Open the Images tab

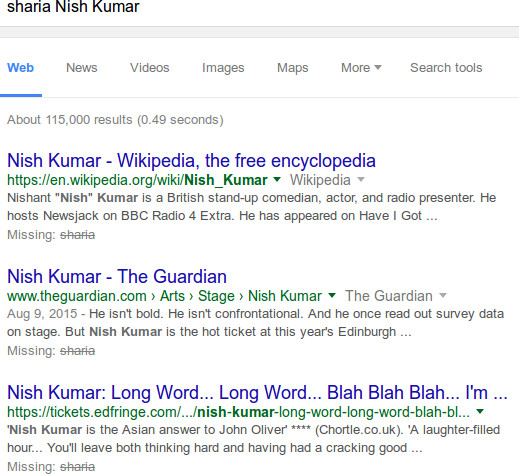(x=223, y=68)
